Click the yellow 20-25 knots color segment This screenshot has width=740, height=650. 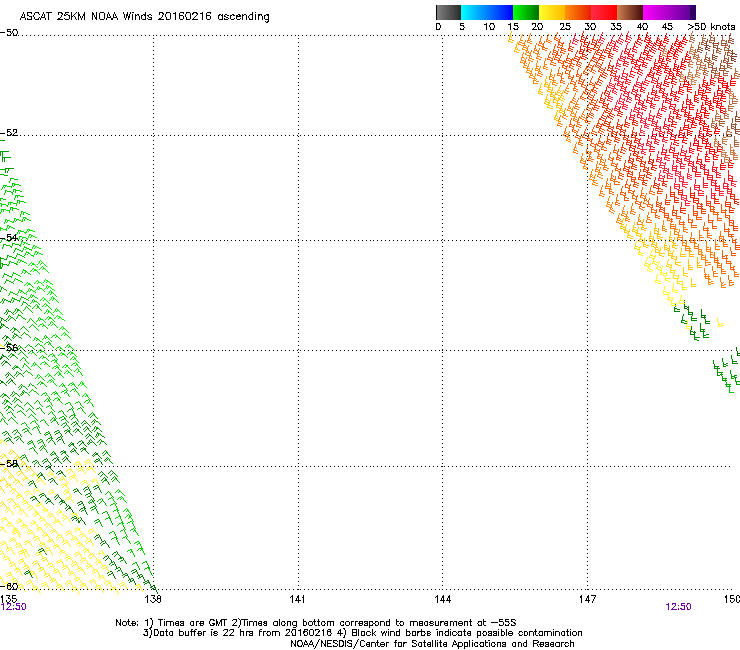click(552, 12)
